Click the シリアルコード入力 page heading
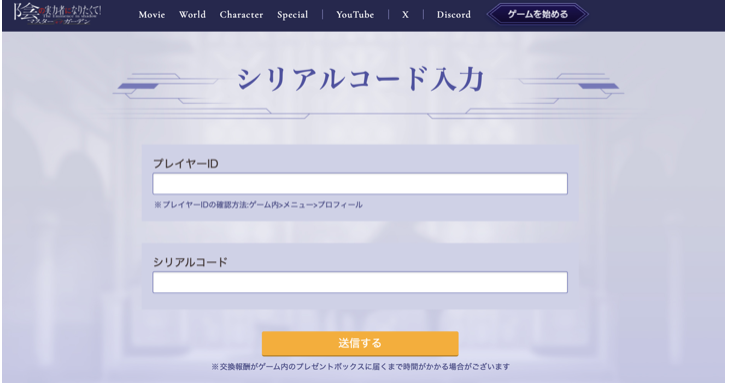The width and height of the screenshot is (732, 386). [360, 78]
